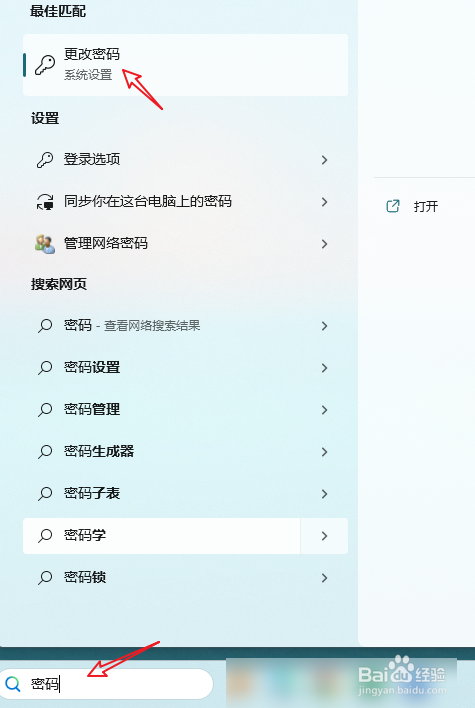Choose the 密码子表 search suggestion
Viewport: 475px width, 708px height.
(x=185, y=494)
